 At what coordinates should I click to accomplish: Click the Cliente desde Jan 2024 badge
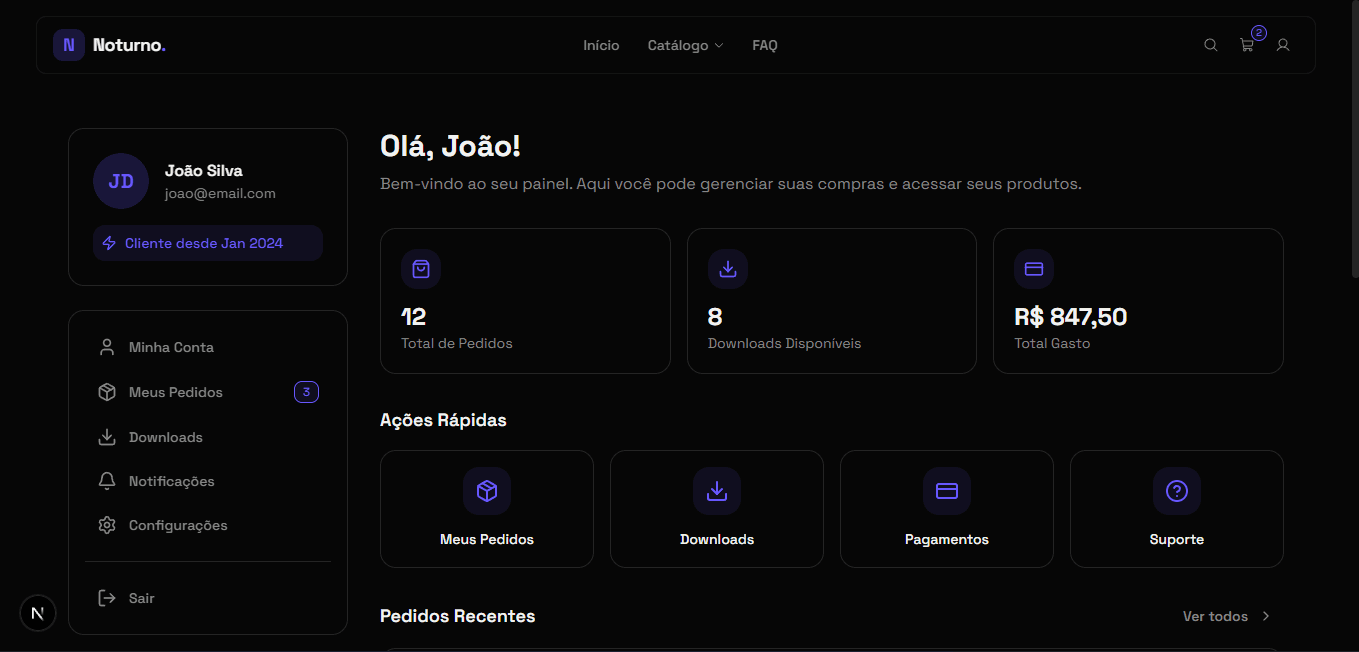(208, 243)
